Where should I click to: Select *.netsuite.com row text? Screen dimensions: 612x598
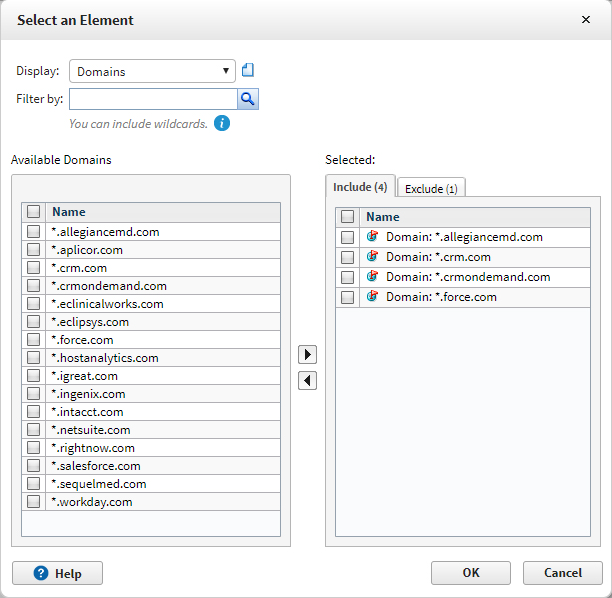[x=91, y=430]
